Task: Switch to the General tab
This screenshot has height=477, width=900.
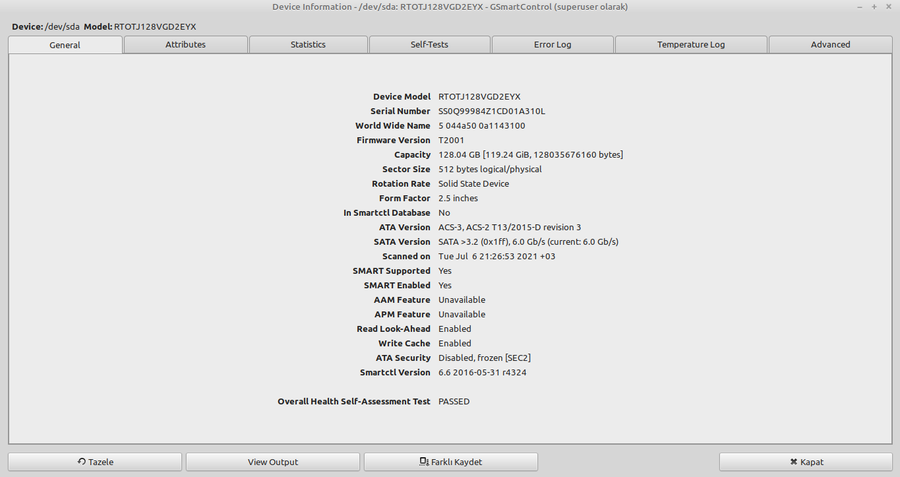Action: click(65, 45)
